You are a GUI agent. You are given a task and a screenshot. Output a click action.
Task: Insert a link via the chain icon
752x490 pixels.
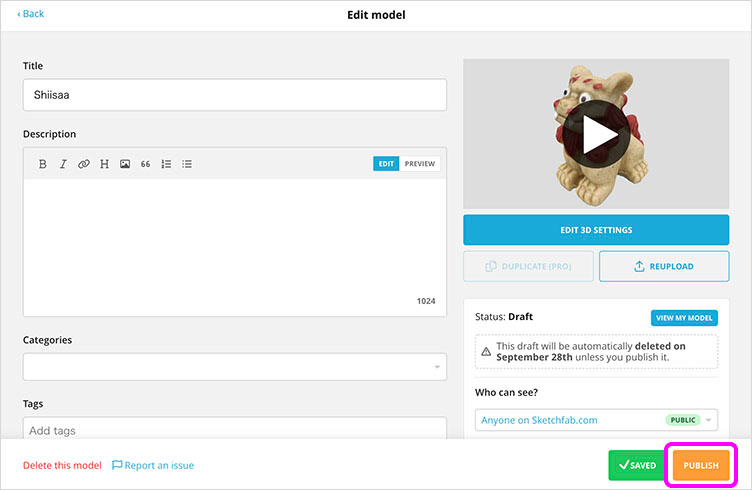(83, 164)
